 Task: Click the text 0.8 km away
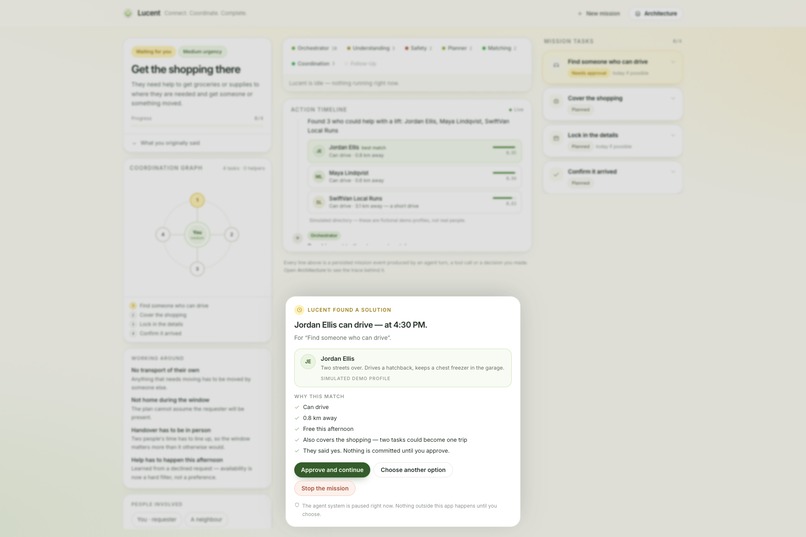click(320, 418)
